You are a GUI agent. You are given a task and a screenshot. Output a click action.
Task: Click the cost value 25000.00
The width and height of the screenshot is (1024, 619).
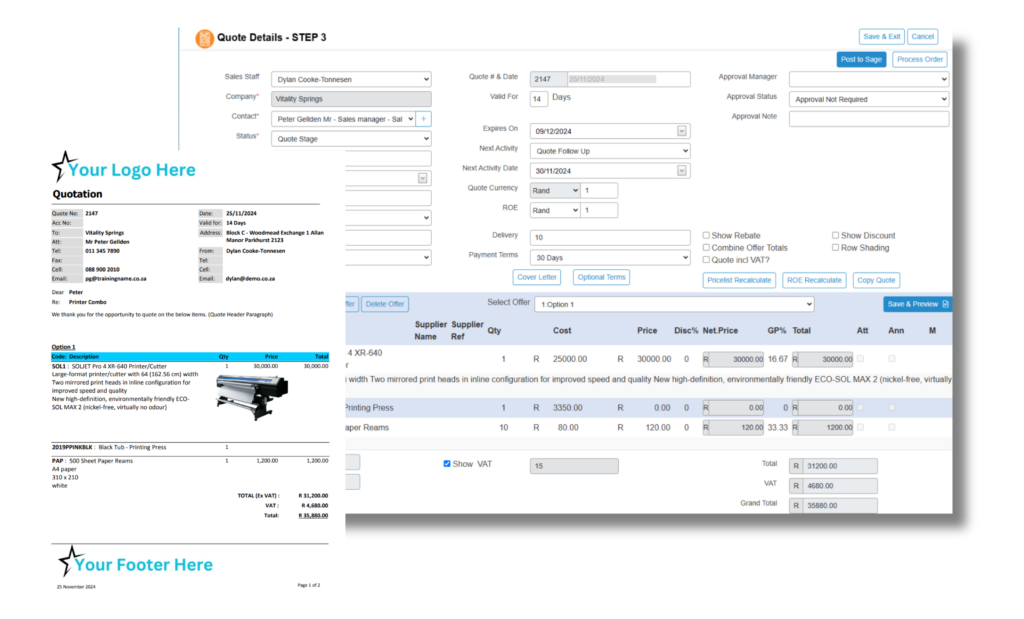pos(569,359)
